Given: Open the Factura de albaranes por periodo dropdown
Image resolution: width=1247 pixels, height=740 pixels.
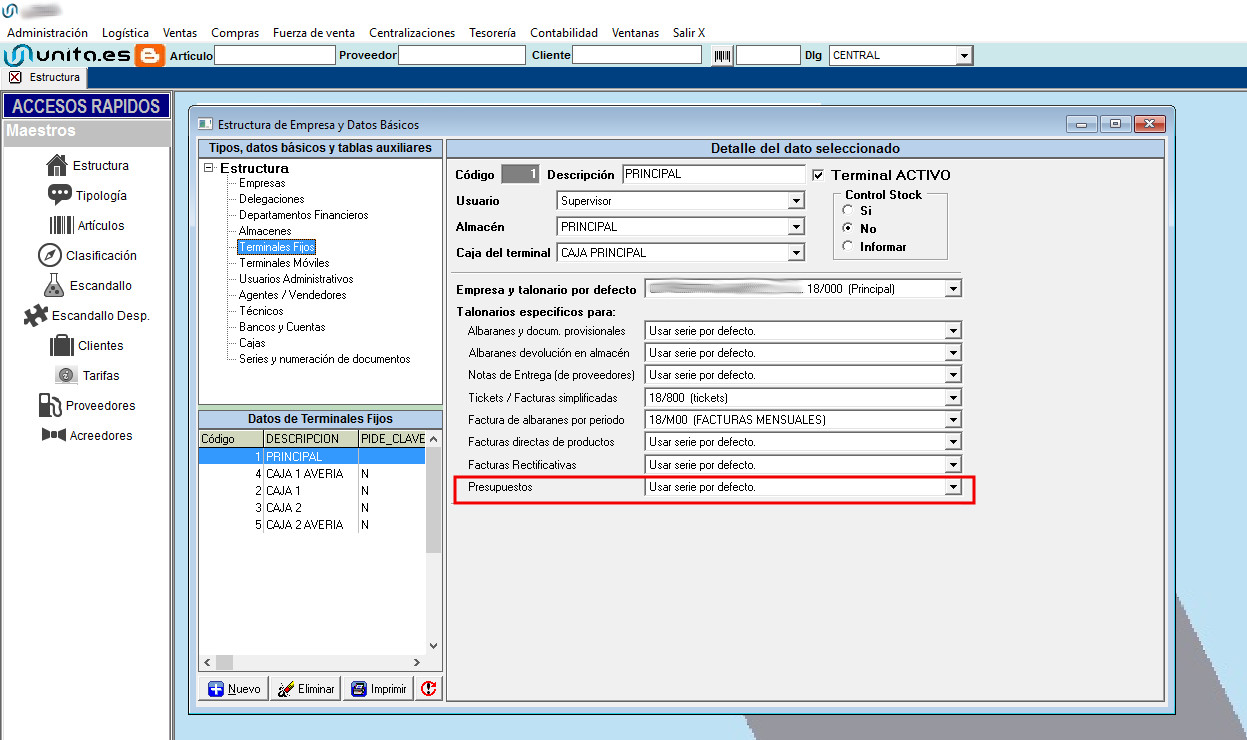Looking at the screenshot, I should pos(953,420).
